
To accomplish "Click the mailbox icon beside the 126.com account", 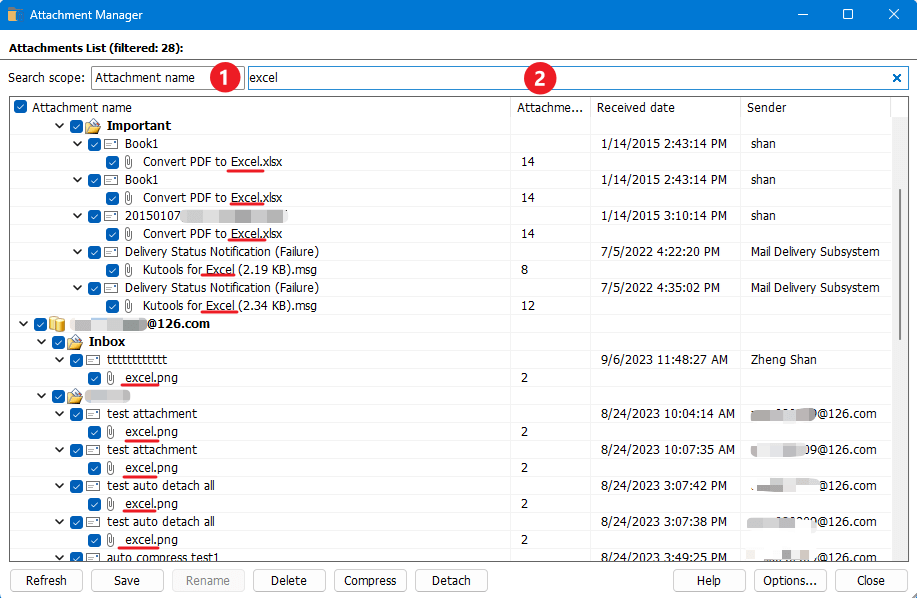I will 57,323.
